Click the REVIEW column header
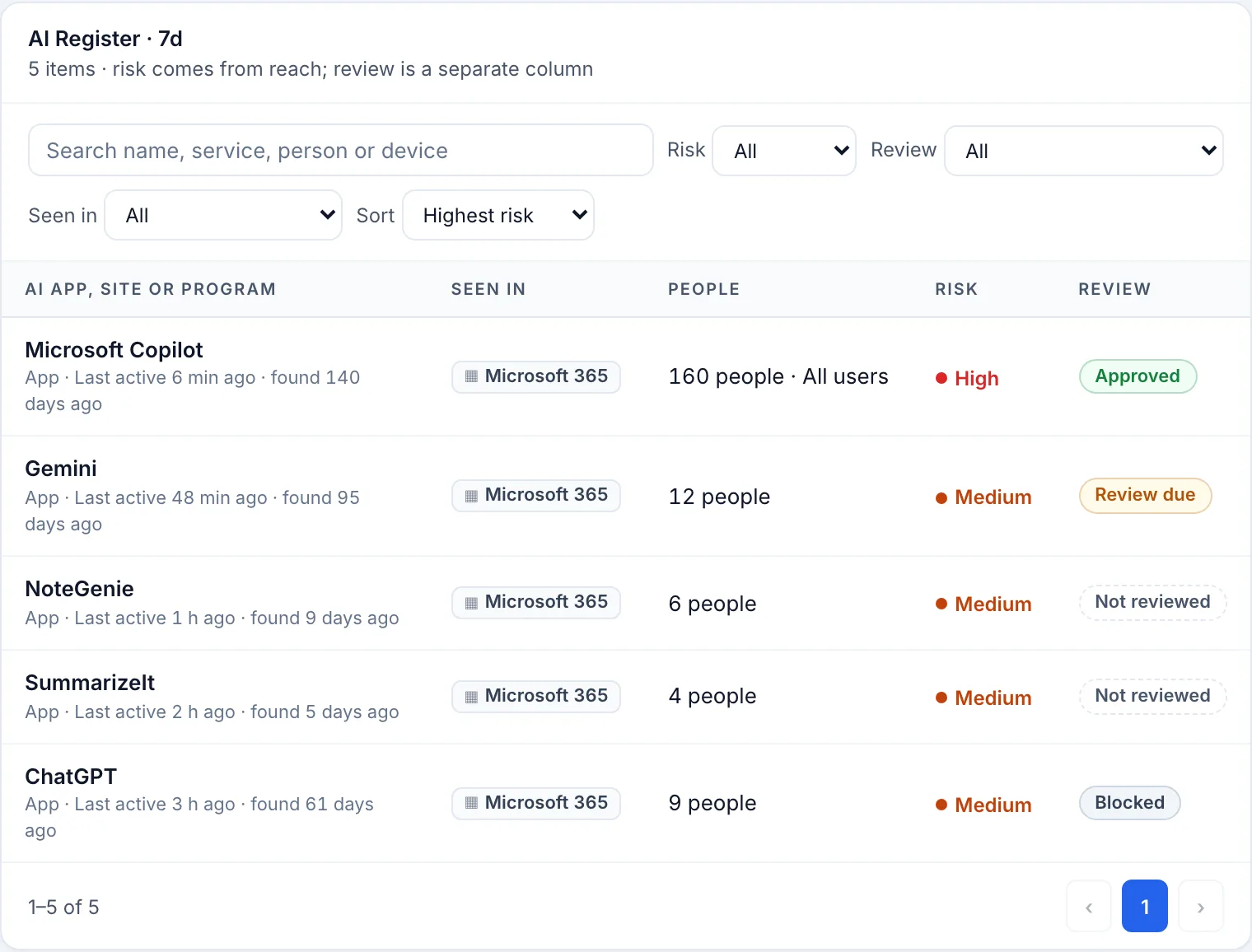1252x952 pixels. coord(1114,289)
